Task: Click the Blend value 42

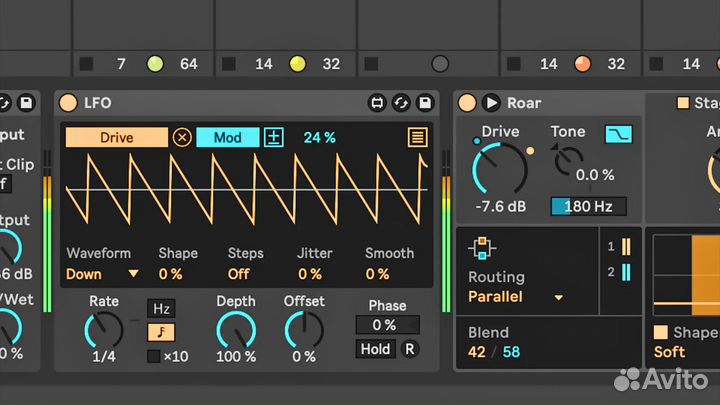Action: click(477, 352)
